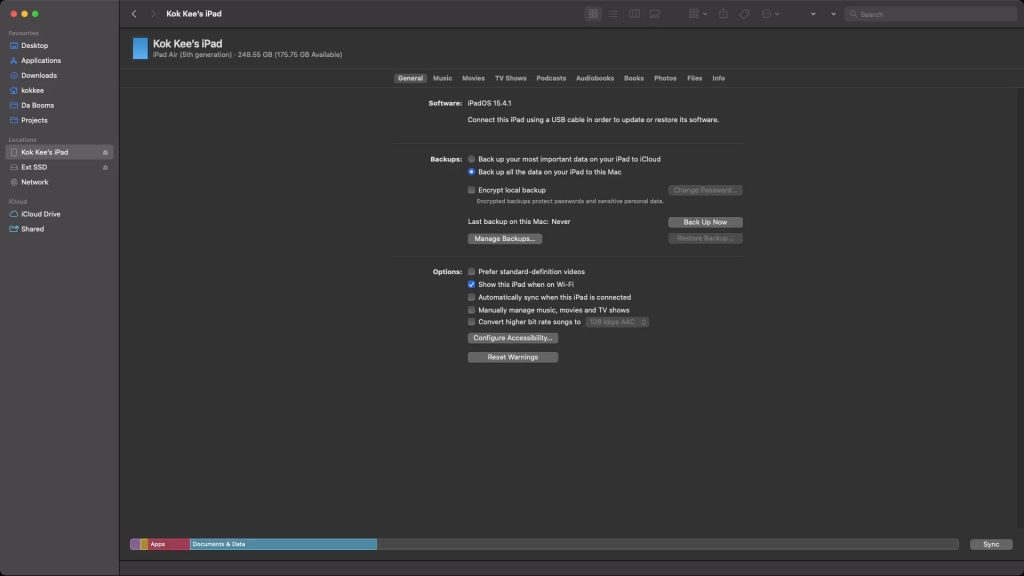The image size is (1024, 576).
Task: Open the Group By toolbar menu
Action: [x=697, y=14]
